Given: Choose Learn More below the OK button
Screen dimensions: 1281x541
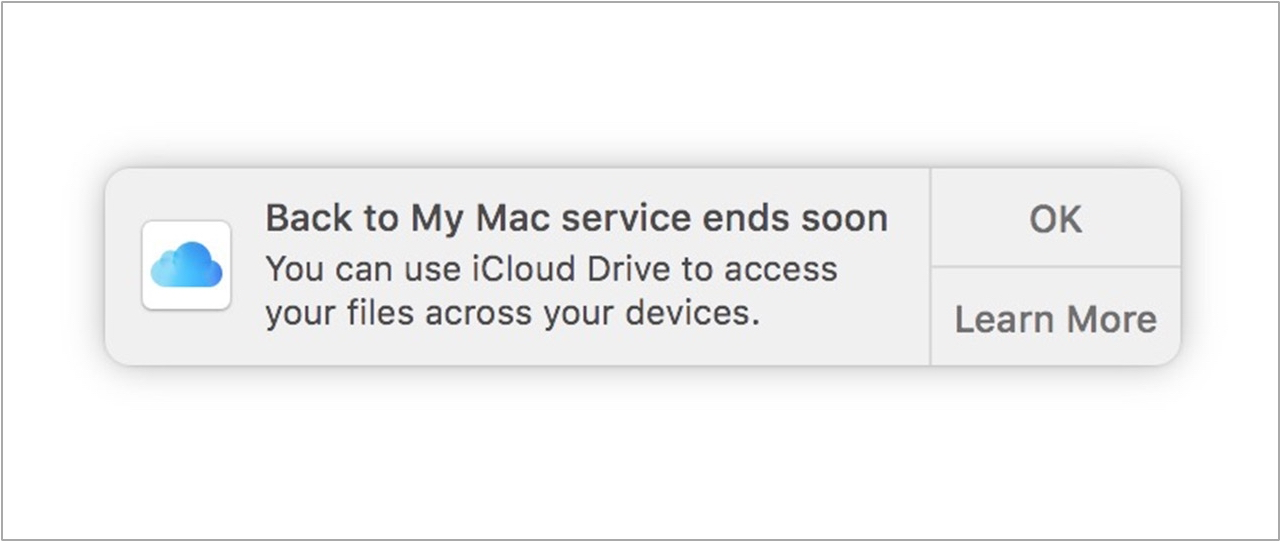Looking at the screenshot, I should pyautogui.click(x=1055, y=319).
